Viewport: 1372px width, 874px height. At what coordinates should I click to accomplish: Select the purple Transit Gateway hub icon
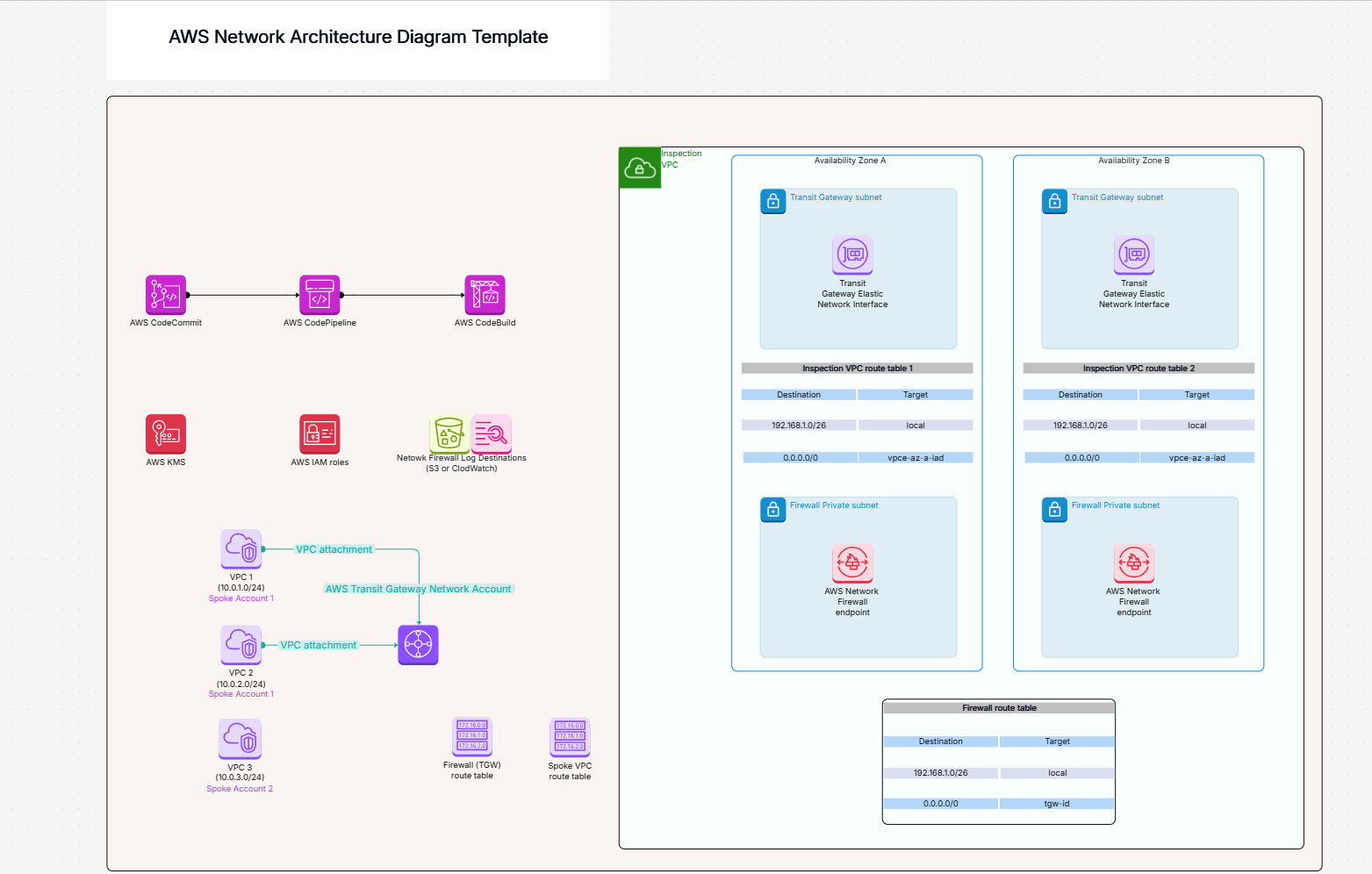418,645
